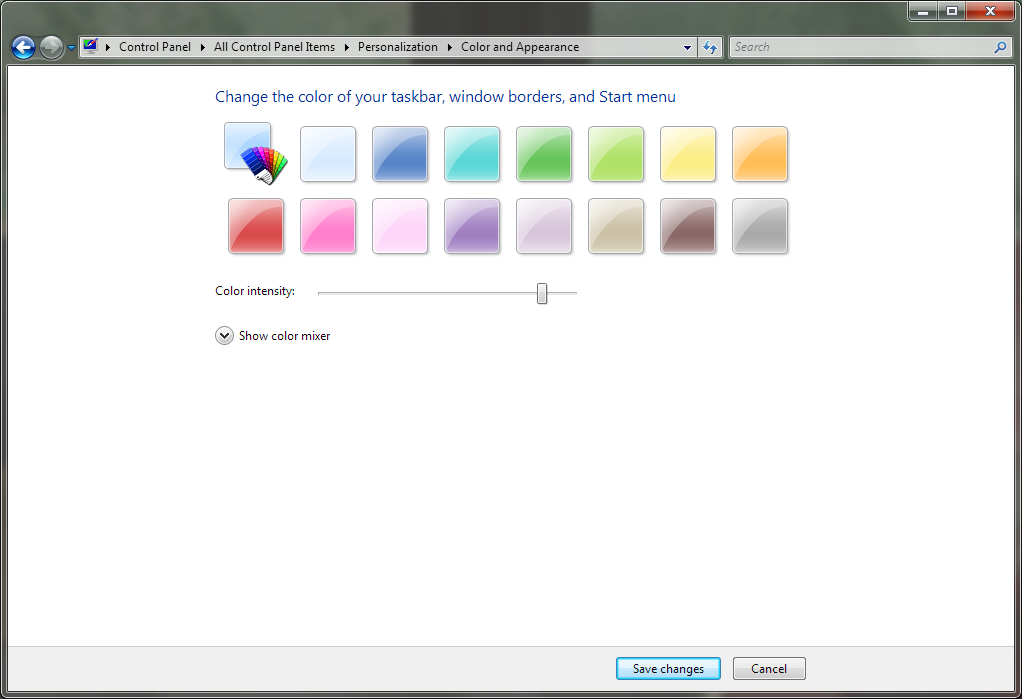Navigate to All Control Panel Items breadcrumb
This screenshot has height=699, width=1022.
[x=274, y=47]
